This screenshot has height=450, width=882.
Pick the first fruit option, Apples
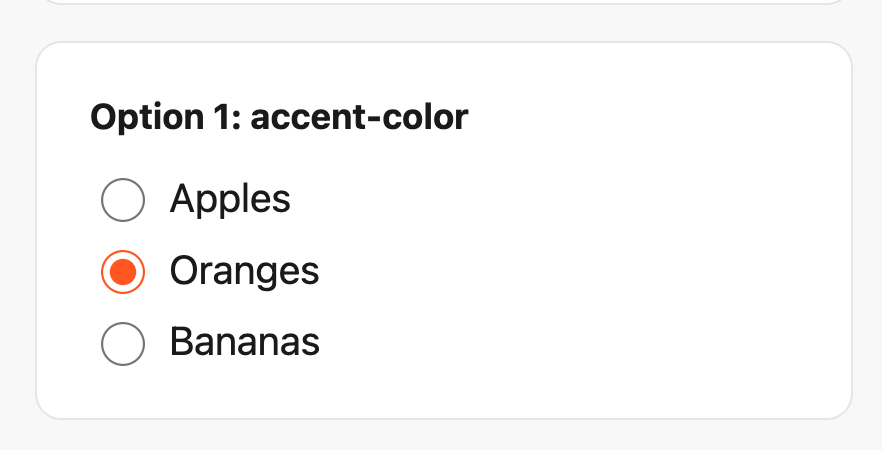124,200
